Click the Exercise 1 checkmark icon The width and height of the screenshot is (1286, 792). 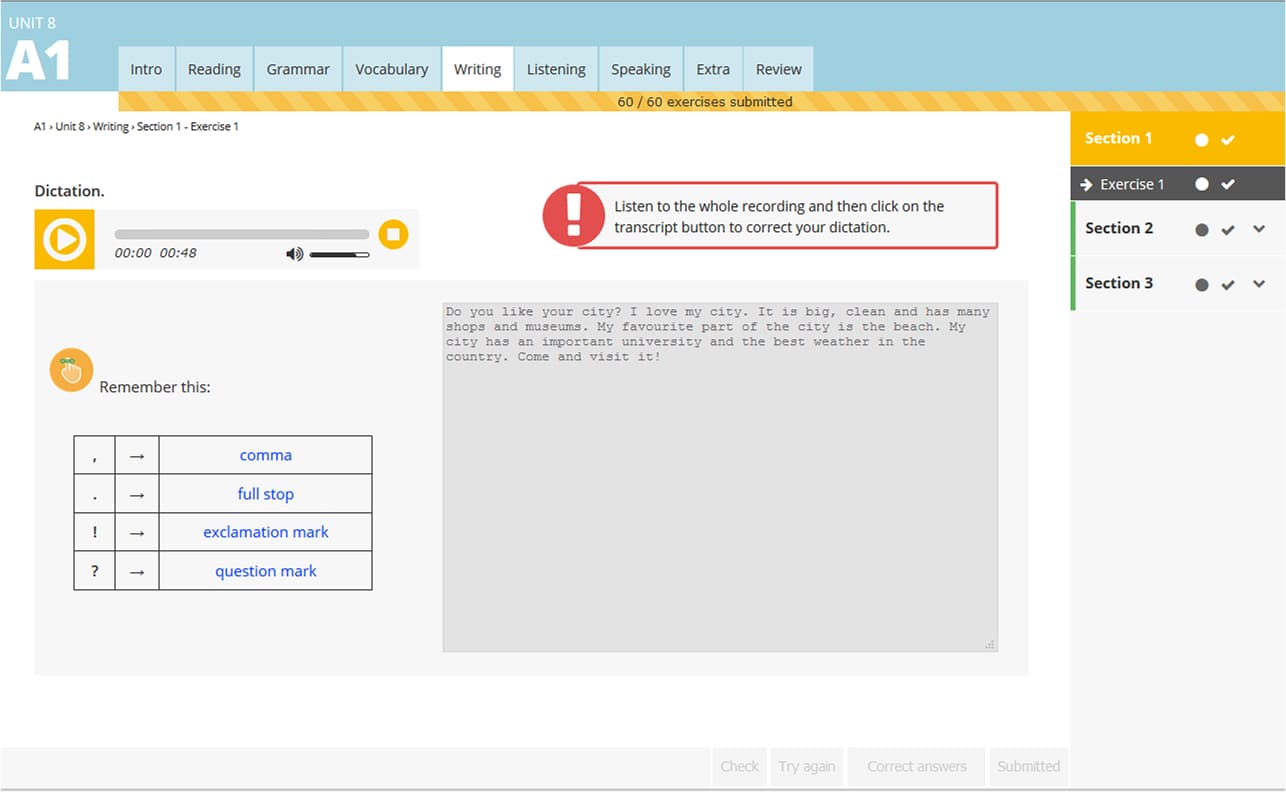coord(1228,184)
